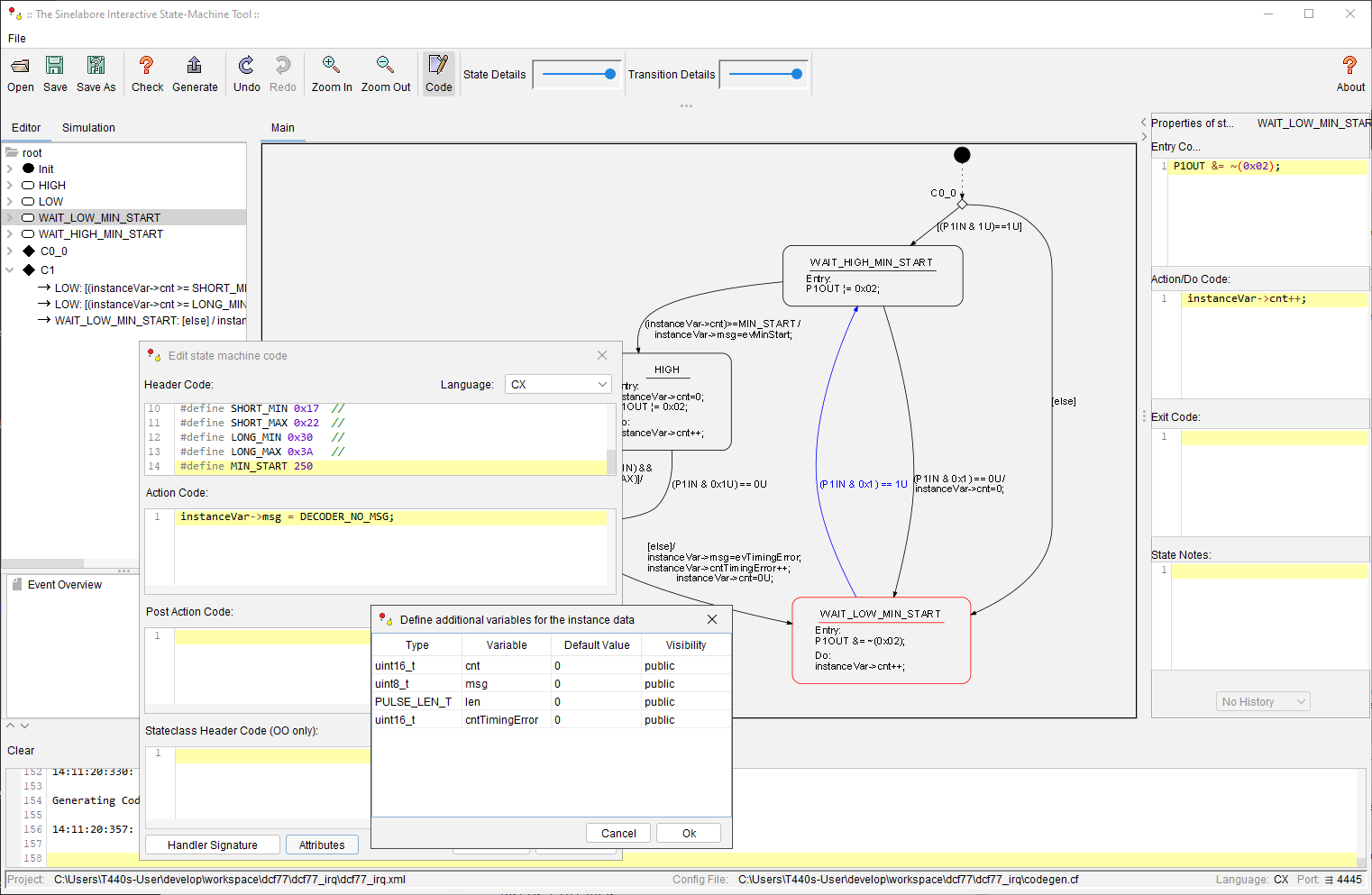Generate the state machine code

[195, 72]
